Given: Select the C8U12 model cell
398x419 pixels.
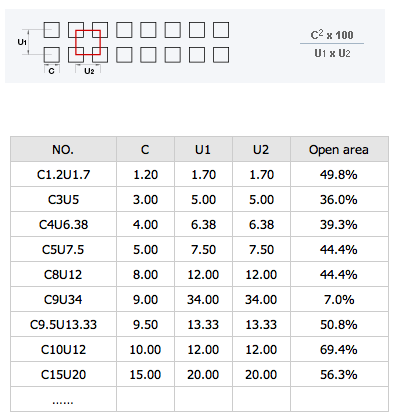Looking at the screenshot, I should 63,274.
